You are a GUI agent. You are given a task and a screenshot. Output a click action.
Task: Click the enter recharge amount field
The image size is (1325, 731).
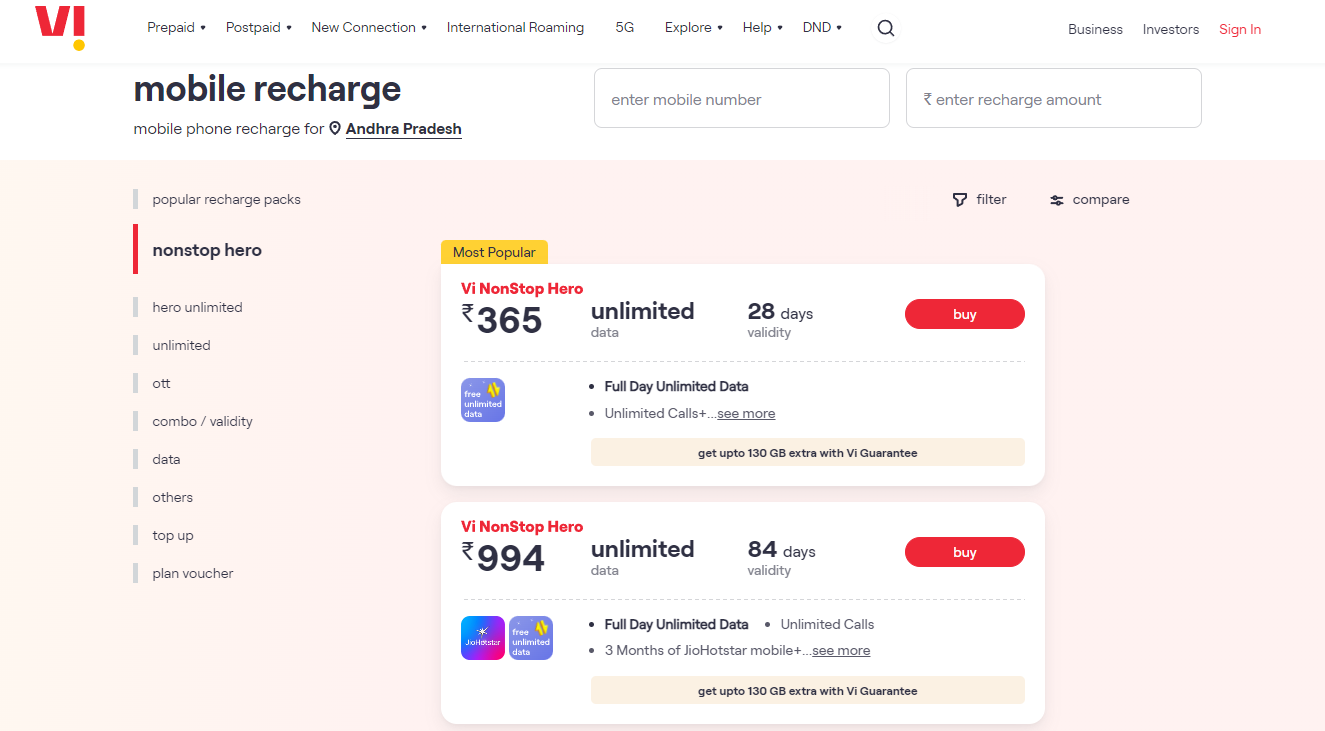click(x=1054, y=98)
